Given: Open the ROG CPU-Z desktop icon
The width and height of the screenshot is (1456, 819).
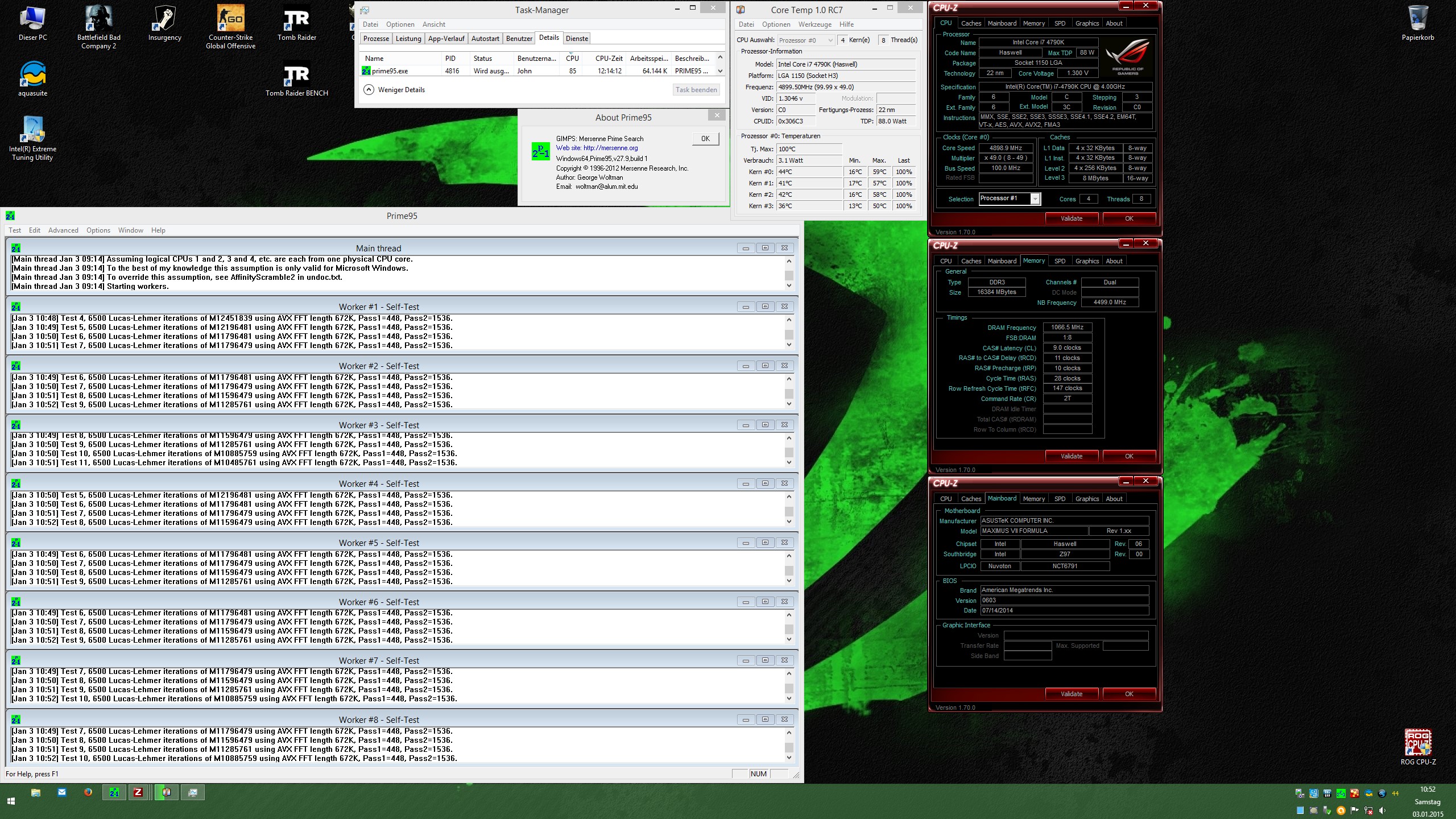Looking at the screenshot, I should click(1417, 743).
